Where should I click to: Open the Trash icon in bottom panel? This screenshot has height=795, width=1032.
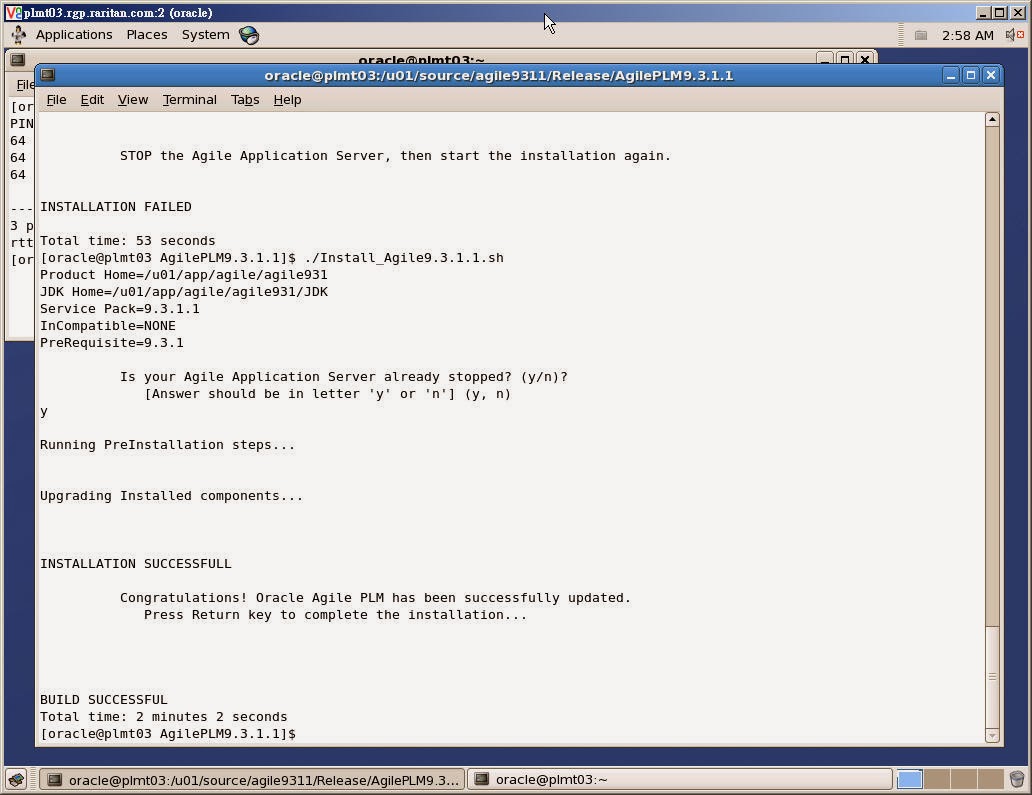(x=1017, y=780)
